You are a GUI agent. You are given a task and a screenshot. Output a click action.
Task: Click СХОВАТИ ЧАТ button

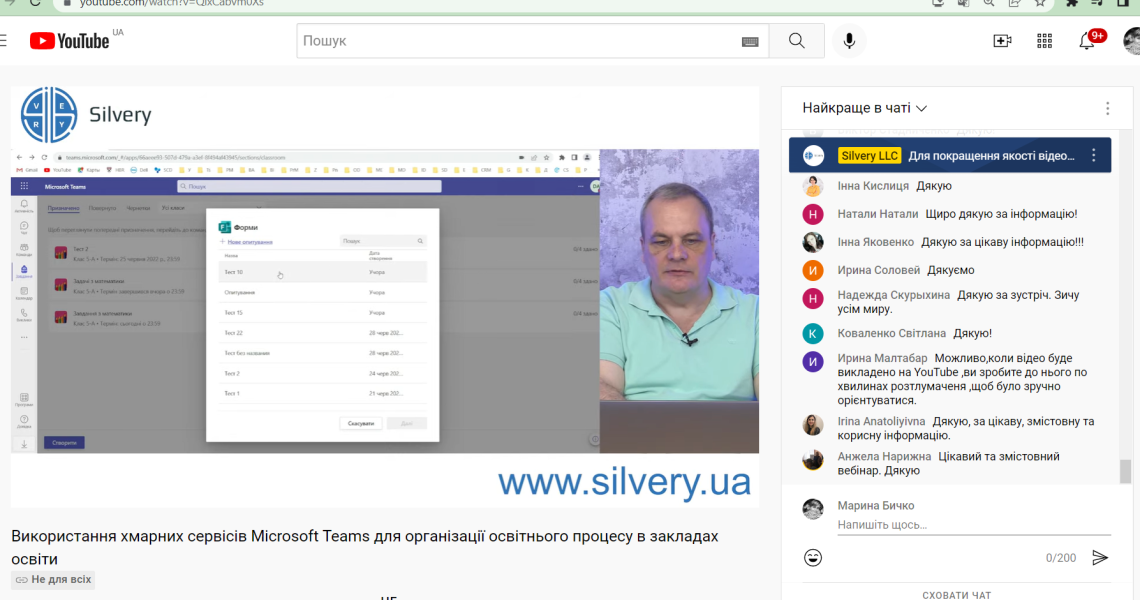[x=957, y=594]
